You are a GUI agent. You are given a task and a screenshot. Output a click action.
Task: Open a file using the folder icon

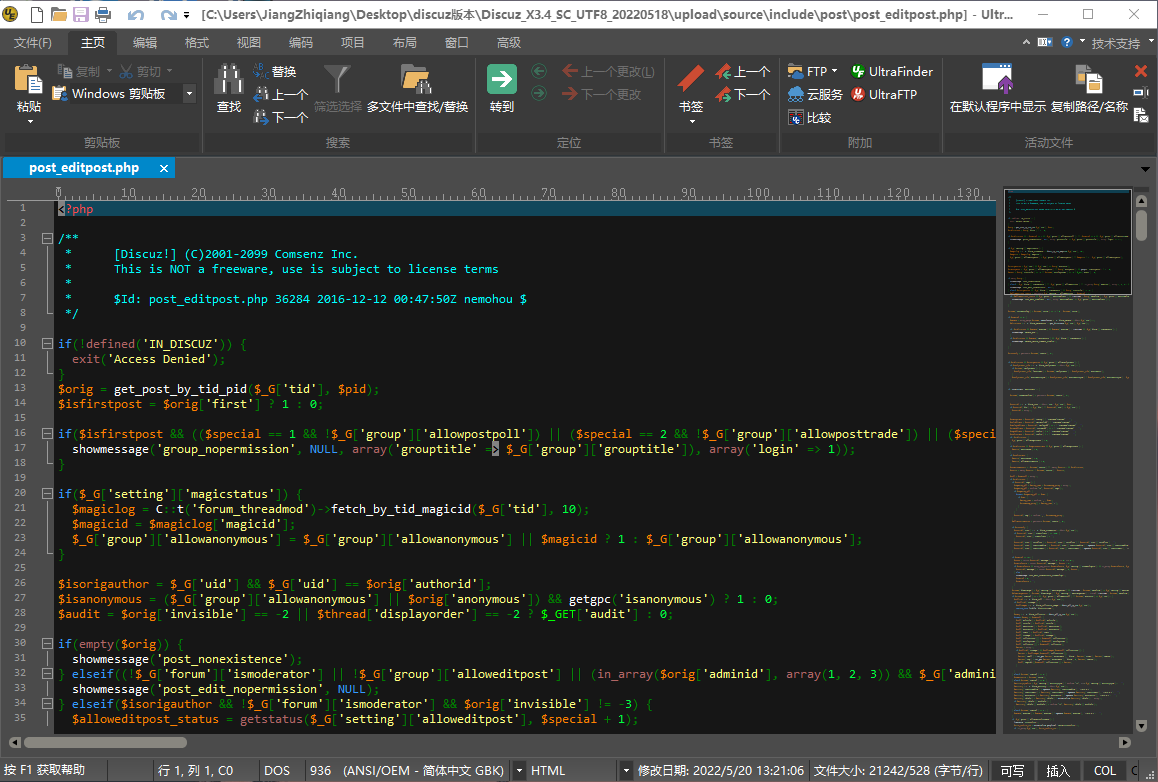[x=58, y=14]
